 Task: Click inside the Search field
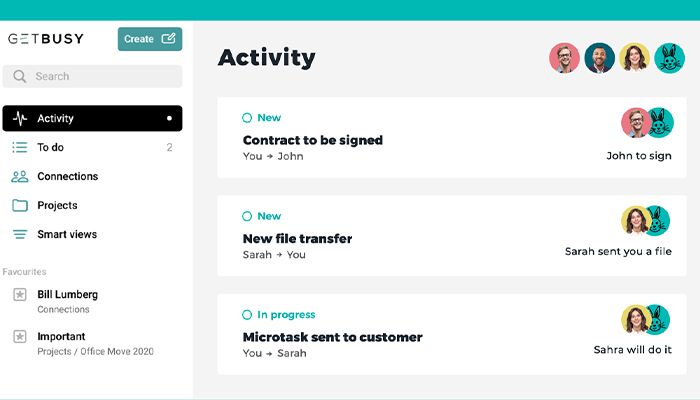point(100,76)
